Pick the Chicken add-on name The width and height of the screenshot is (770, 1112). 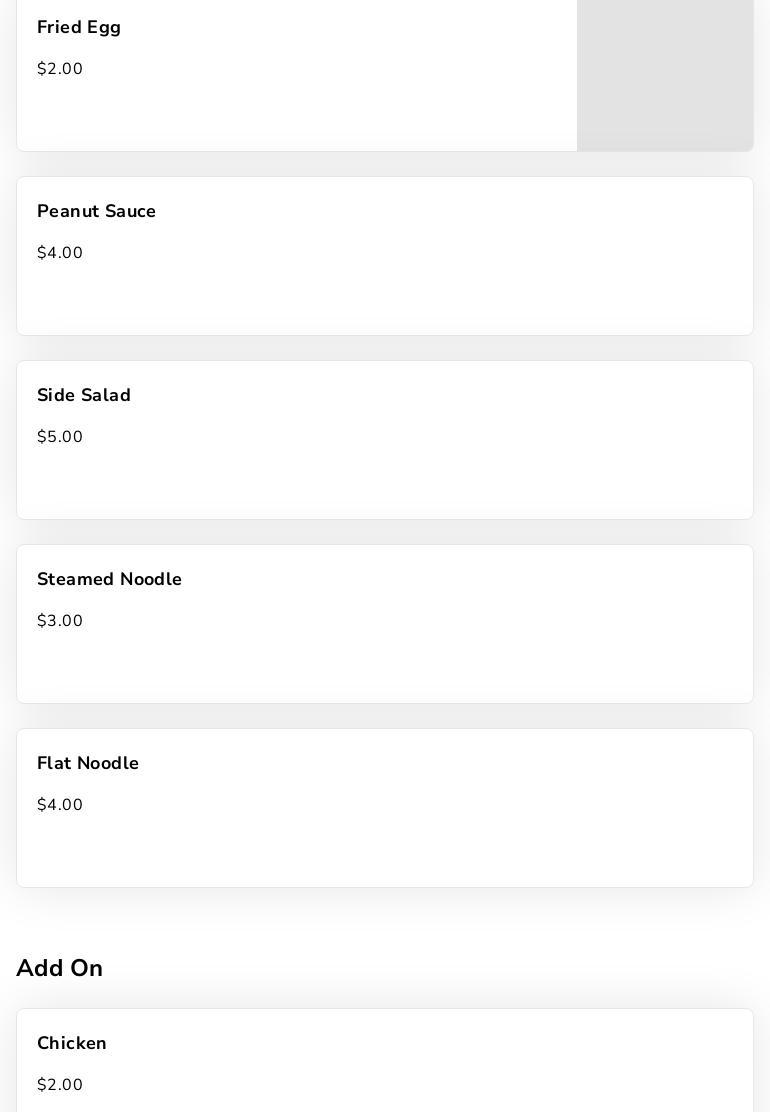pos(72,1044)
